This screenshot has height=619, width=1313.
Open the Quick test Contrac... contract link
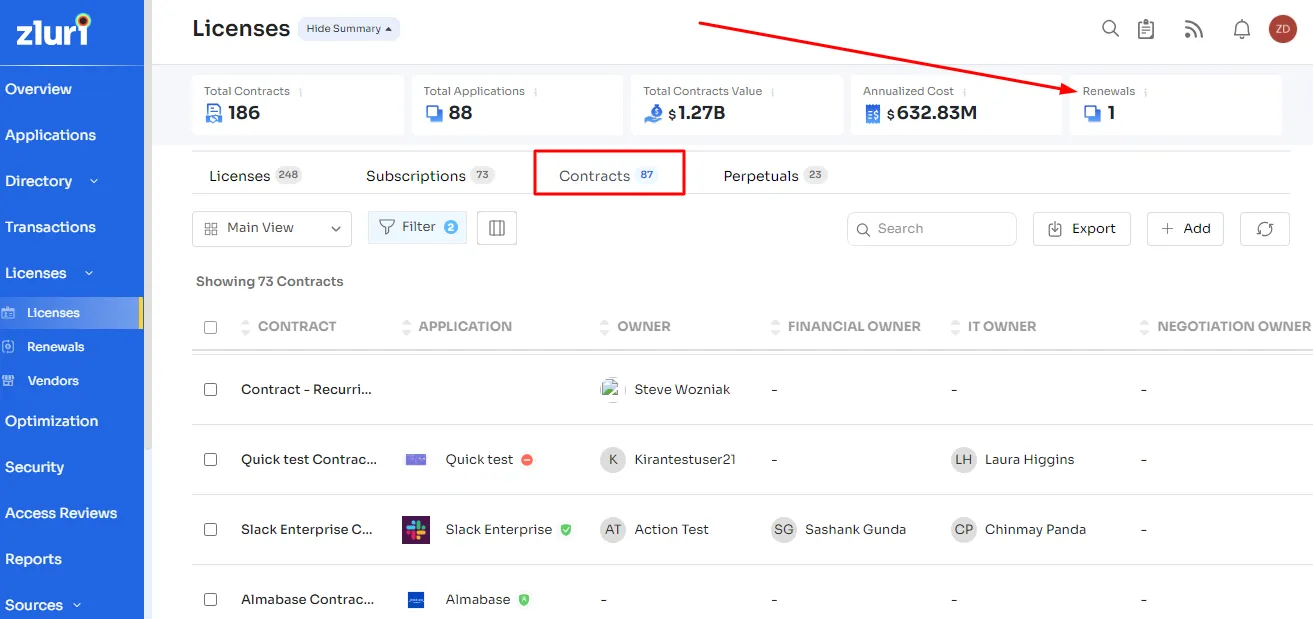coord(309,460)
